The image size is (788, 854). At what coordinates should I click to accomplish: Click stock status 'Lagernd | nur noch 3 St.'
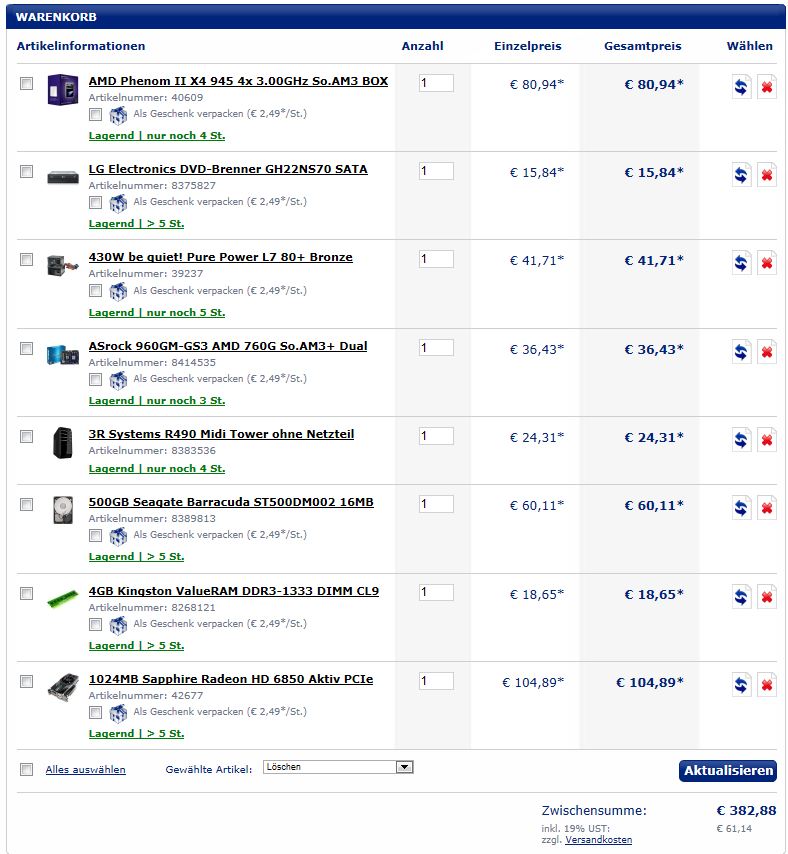[x=157, y=401]
